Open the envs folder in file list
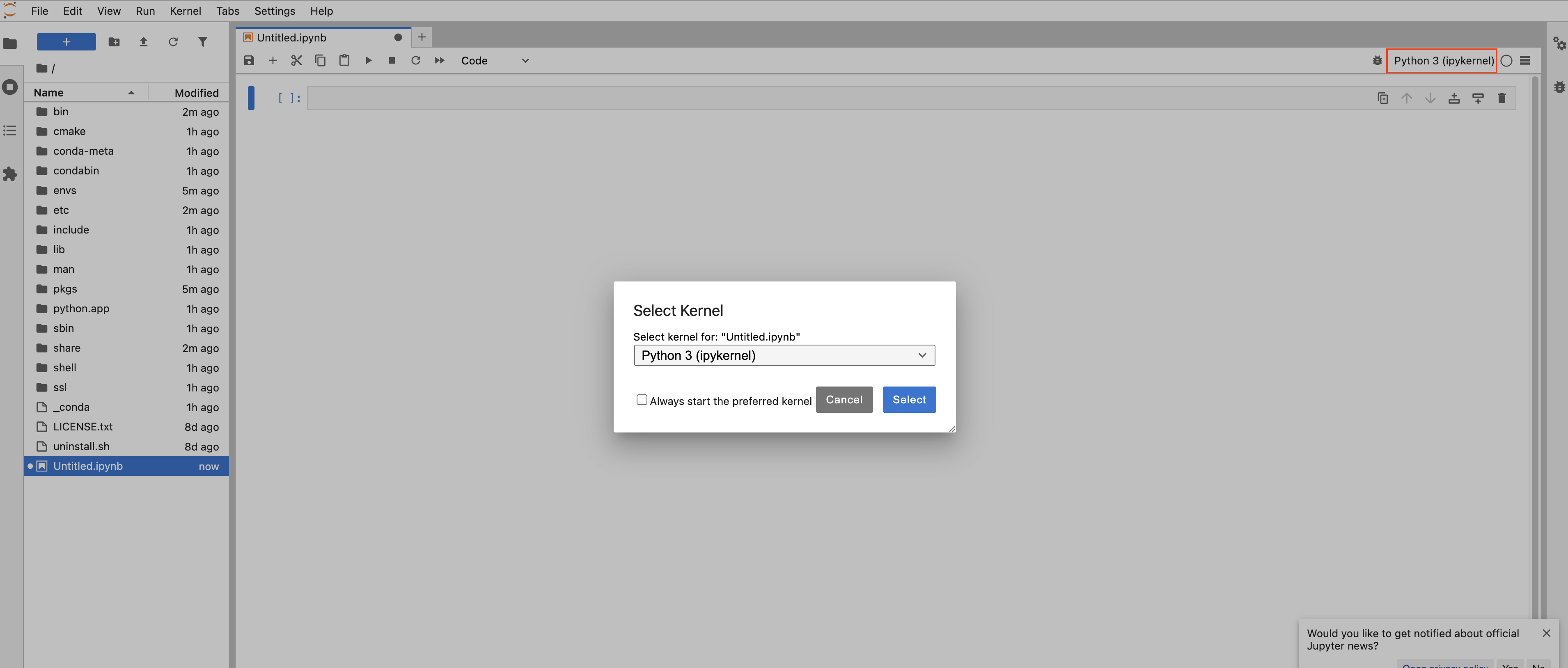Image resolution: width=1568 pixels, height=668 pixels. pyautogui.click(x=64, y=190)
